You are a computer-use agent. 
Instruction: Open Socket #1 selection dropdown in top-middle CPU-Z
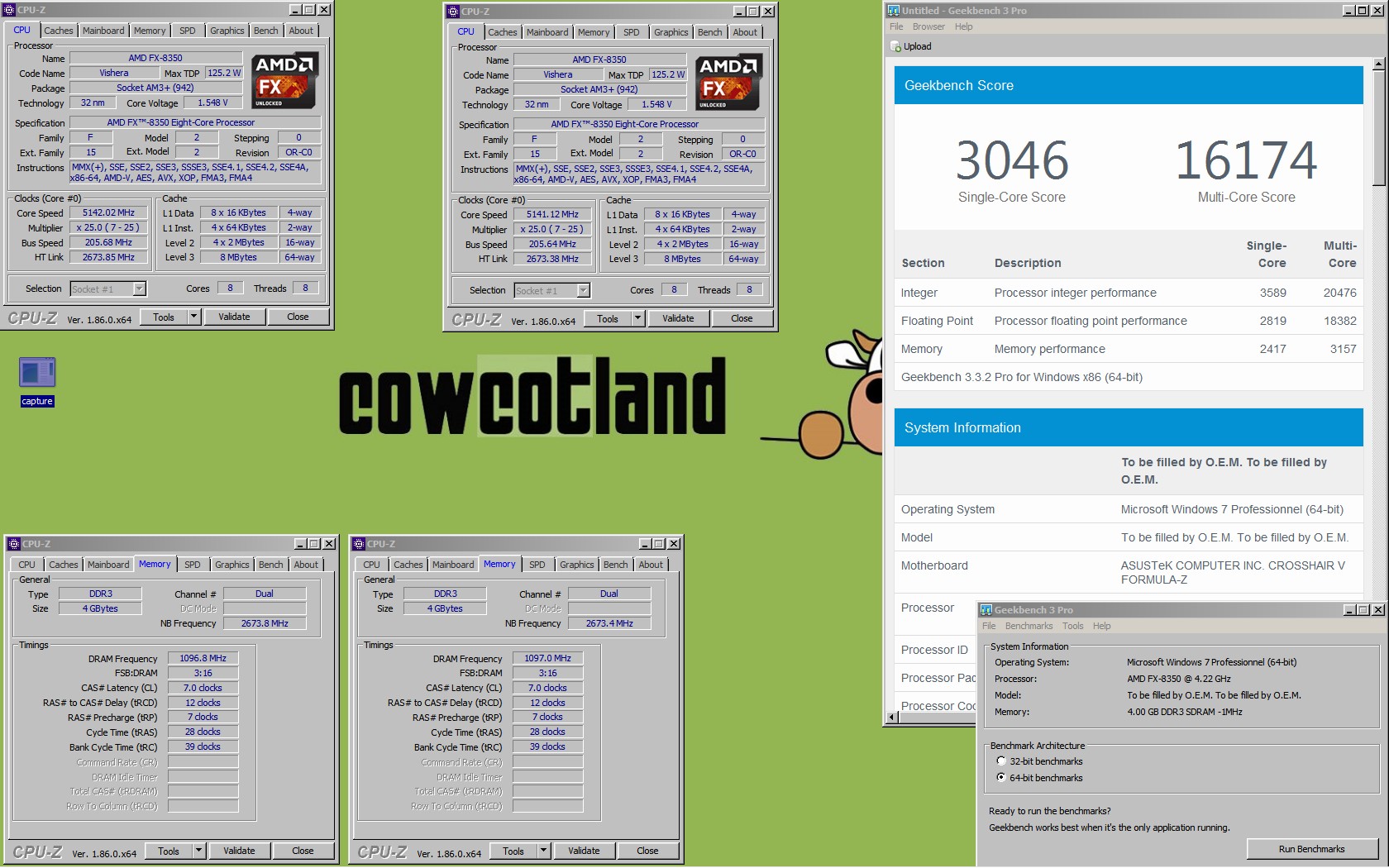(x=584, y=290)
